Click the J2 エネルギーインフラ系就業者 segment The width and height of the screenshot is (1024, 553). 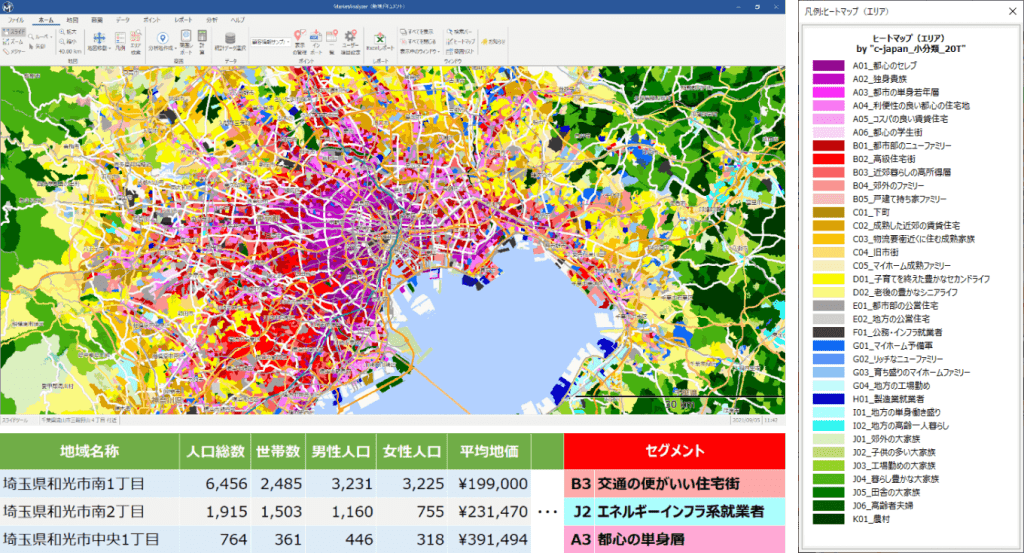point(675,512)
